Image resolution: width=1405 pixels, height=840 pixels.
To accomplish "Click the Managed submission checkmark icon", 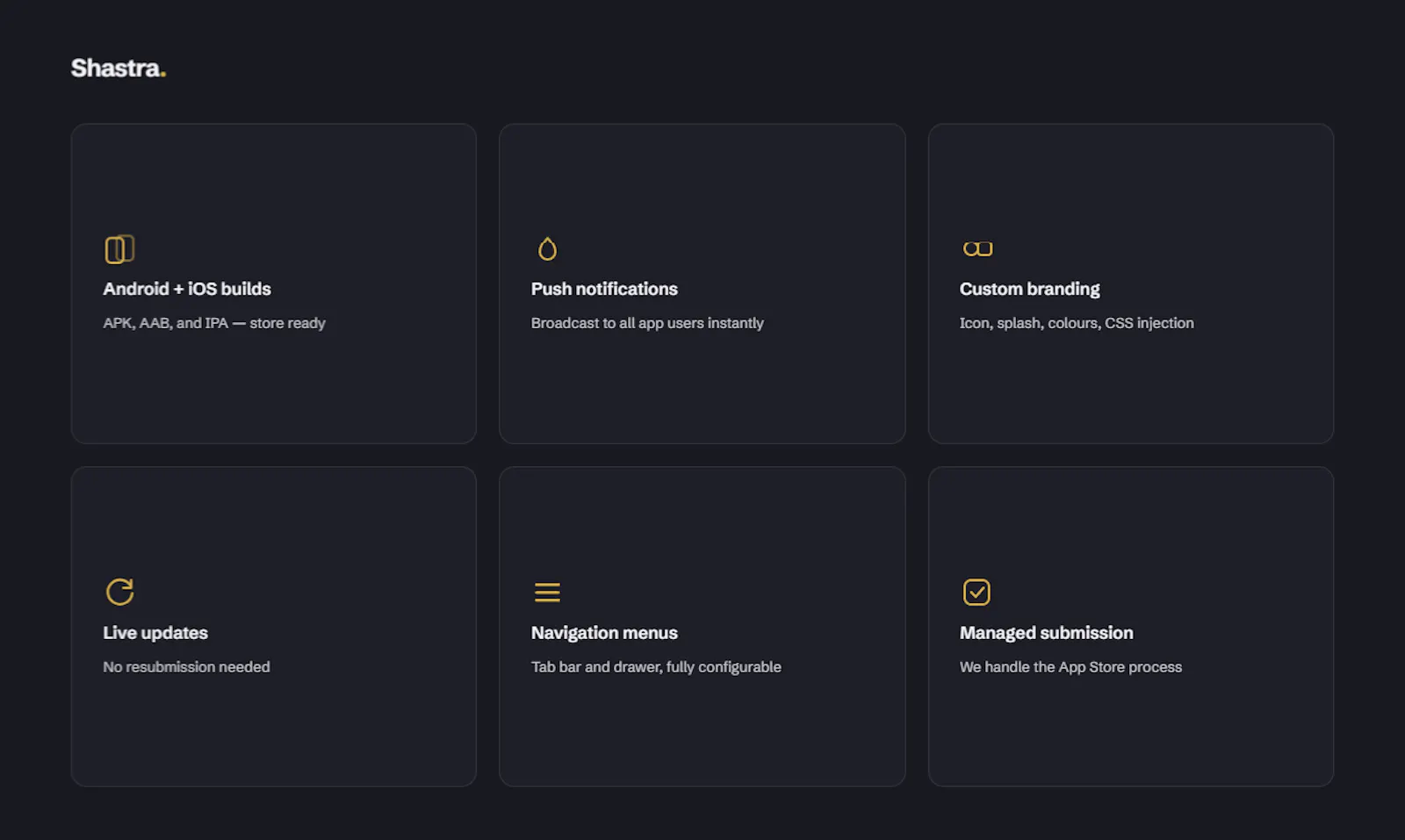I will pos(976,592).
